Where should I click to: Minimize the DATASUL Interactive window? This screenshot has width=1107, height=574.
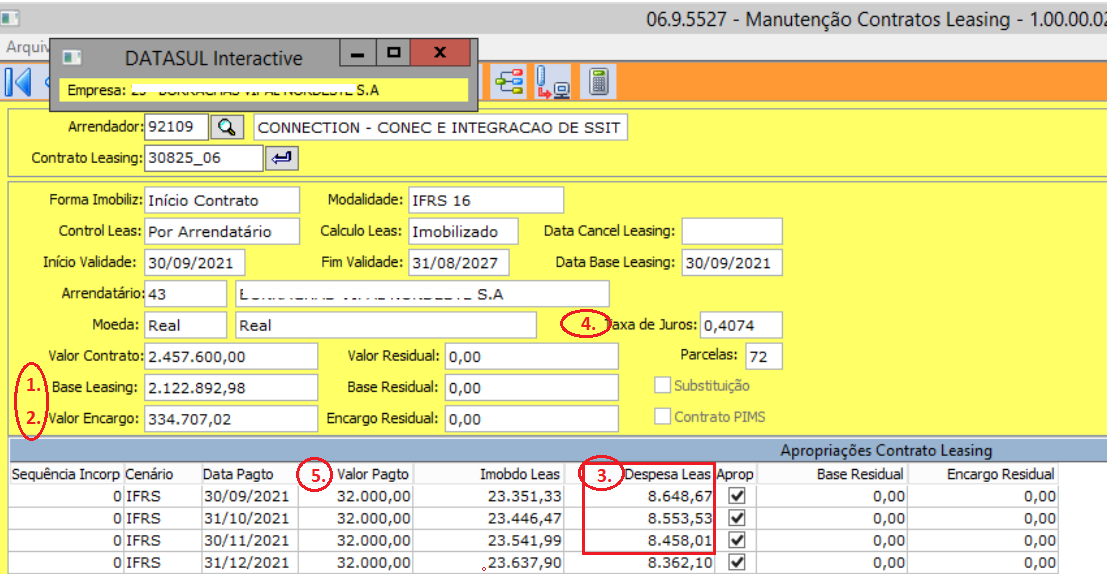coord(357,53)
